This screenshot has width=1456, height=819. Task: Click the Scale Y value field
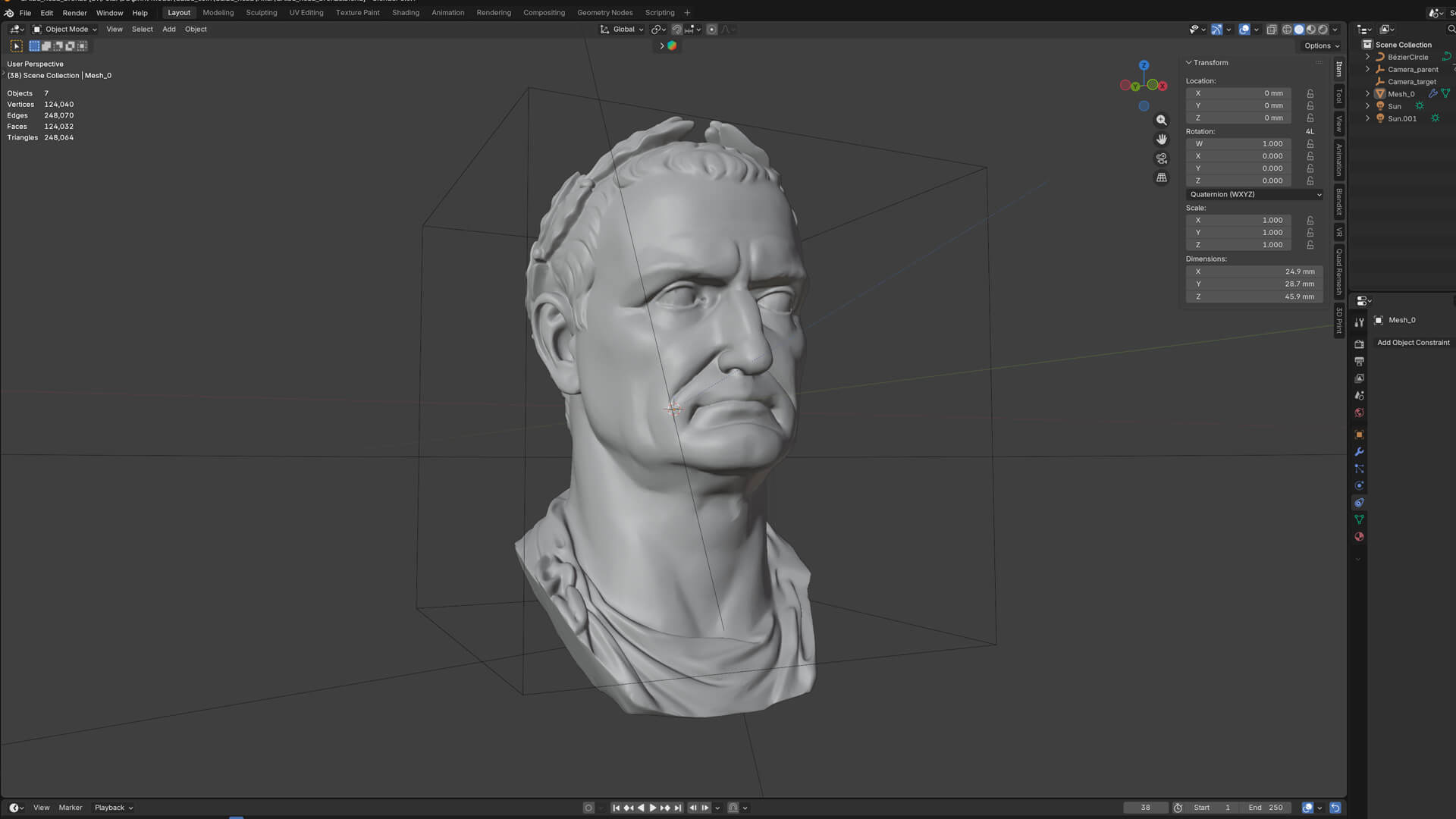click(1238, 233)
